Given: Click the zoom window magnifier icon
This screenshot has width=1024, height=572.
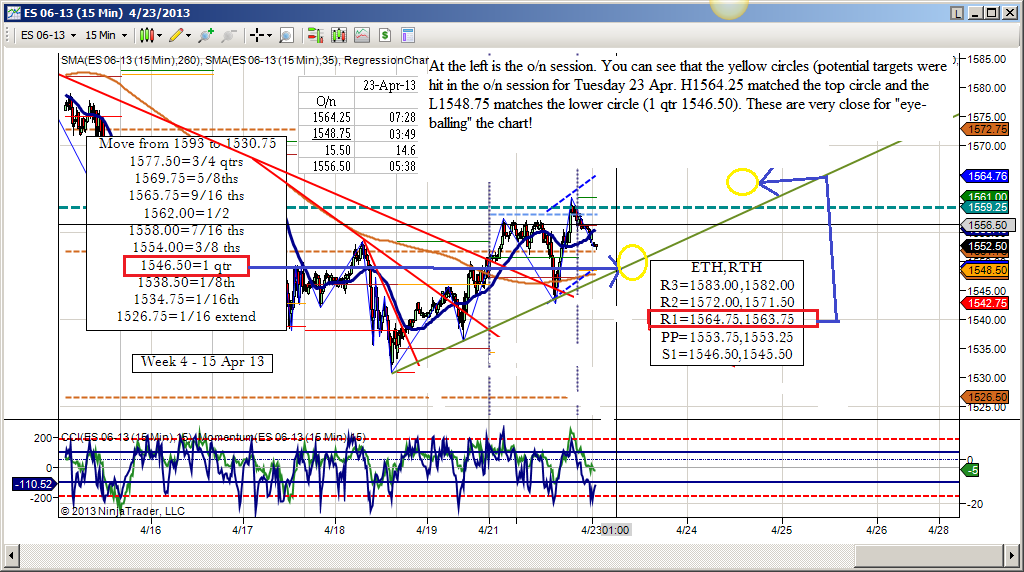Looking at the screenshot, I should 286,35.
